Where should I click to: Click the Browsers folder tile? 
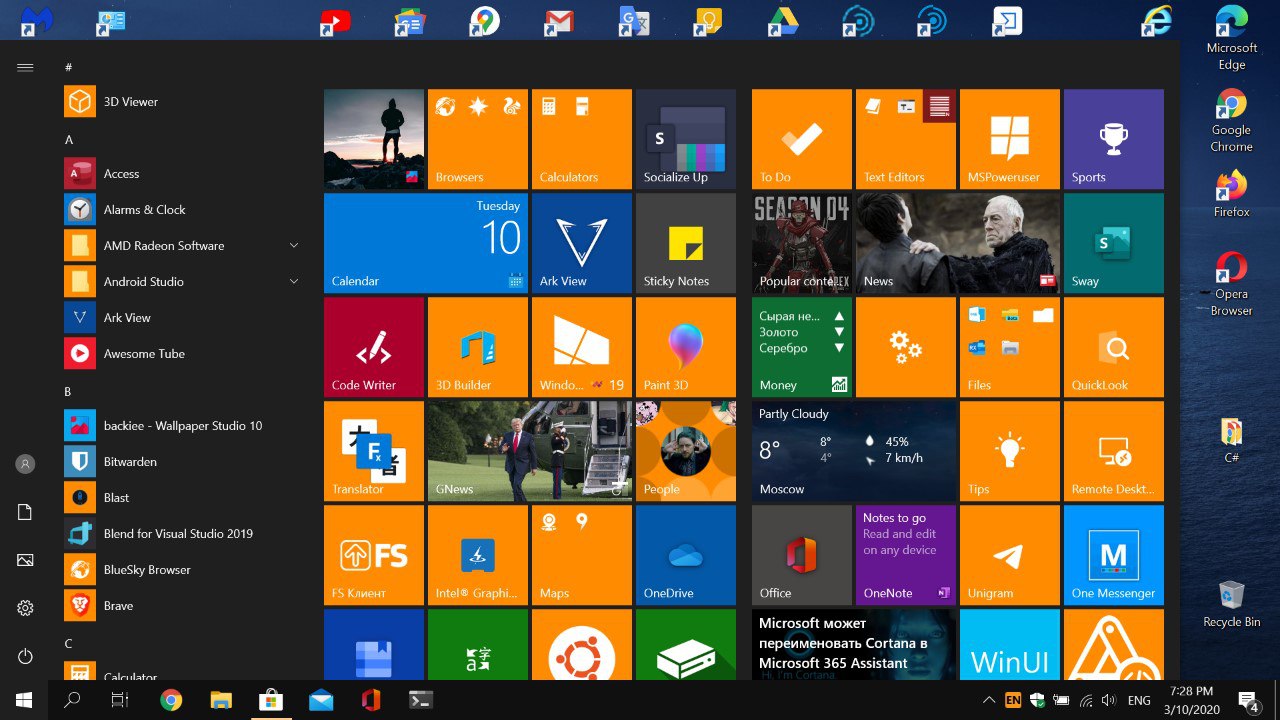coord(478,139)
